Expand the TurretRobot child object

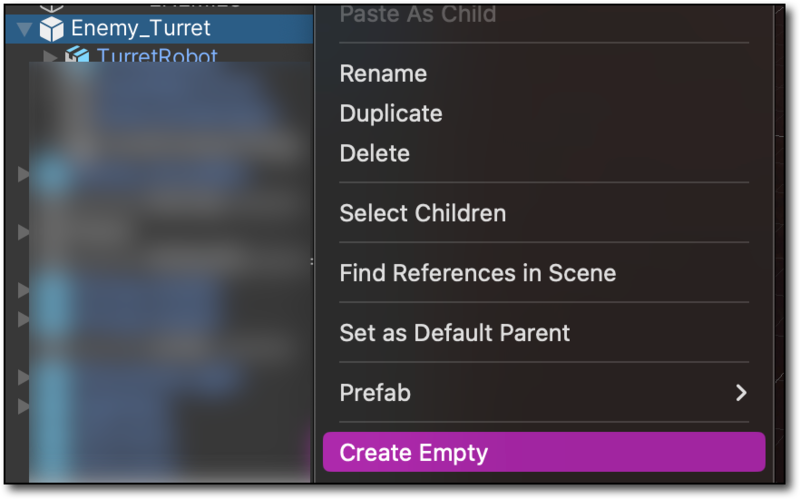(51, 57)
